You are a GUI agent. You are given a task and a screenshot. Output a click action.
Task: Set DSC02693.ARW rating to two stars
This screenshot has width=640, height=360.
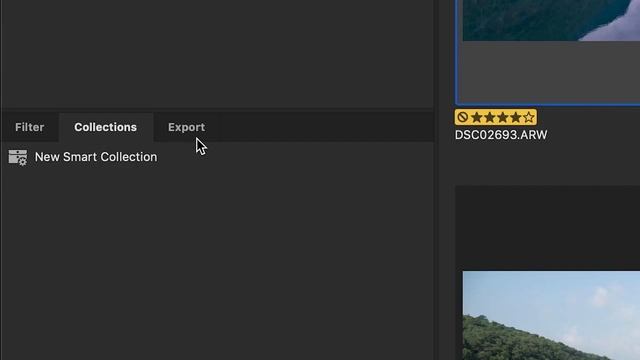click(489, 118)
